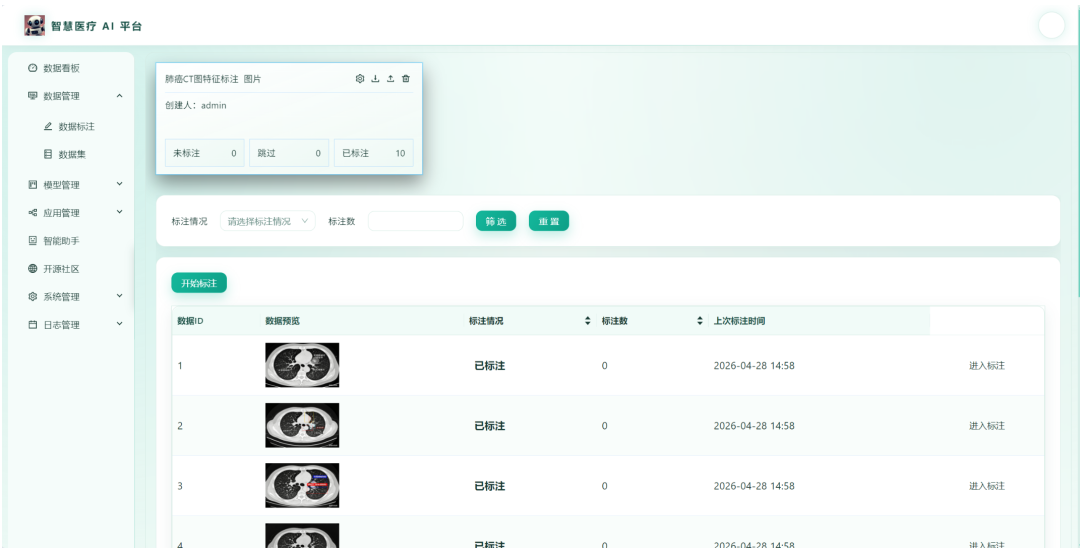Open the user avatar circle at top right

(1051, 25)
